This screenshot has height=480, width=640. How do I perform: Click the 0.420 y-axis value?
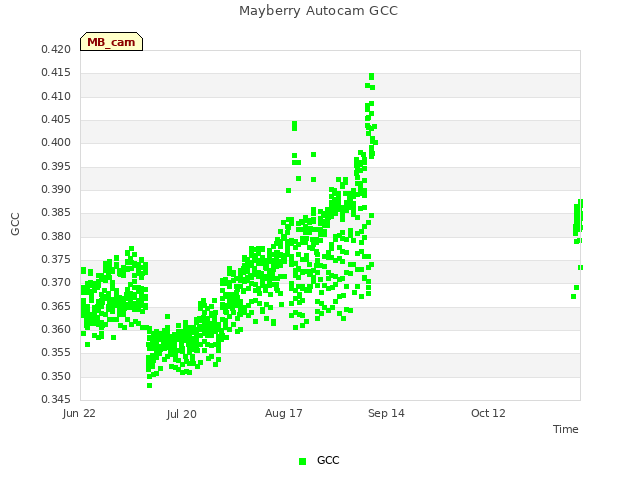(x=56, y=49)
